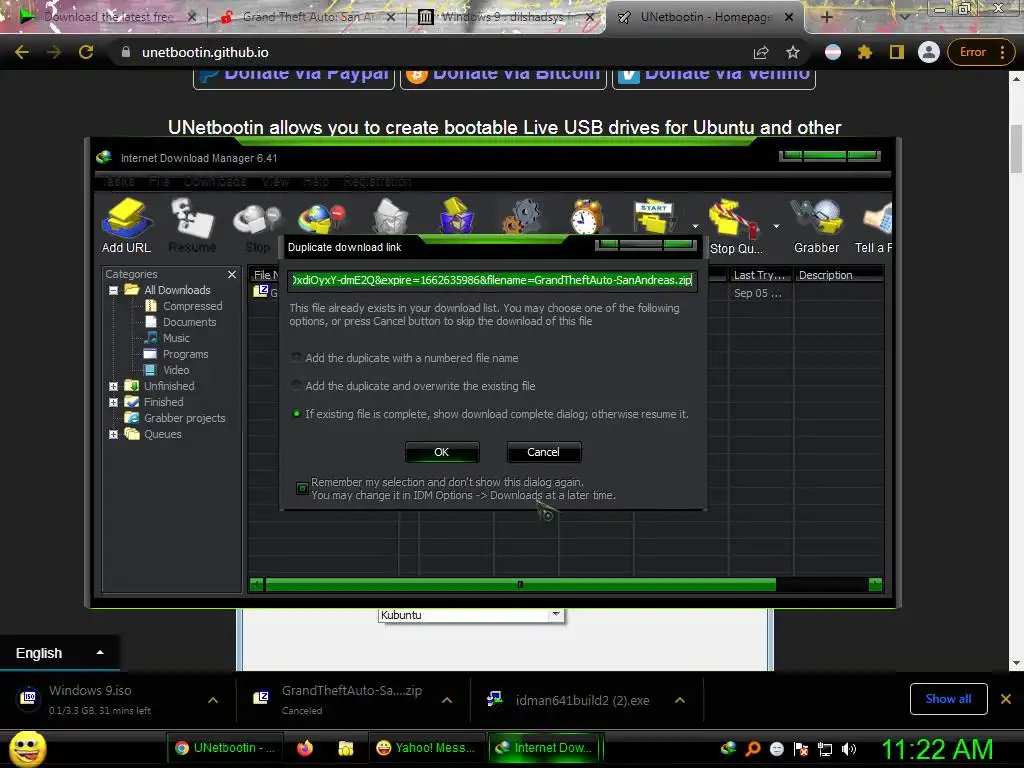Viewport: 1024px width, 768px height.
Task: Collapse the All Downloads tree node
Action: [x=114, y=290]
